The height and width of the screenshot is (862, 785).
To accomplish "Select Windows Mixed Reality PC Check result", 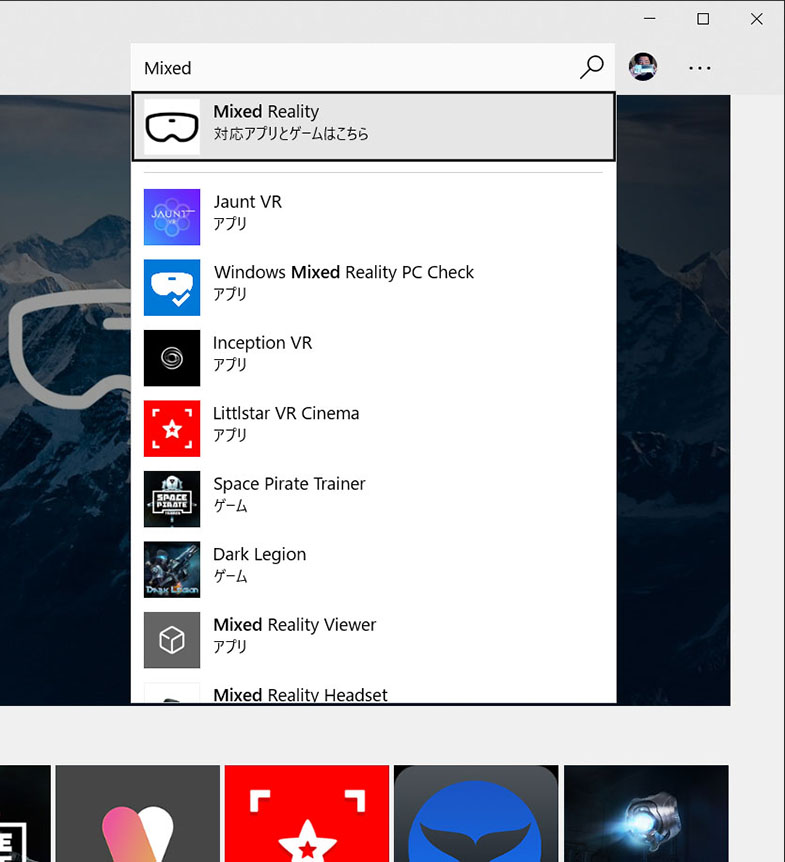I will (373, 288).
